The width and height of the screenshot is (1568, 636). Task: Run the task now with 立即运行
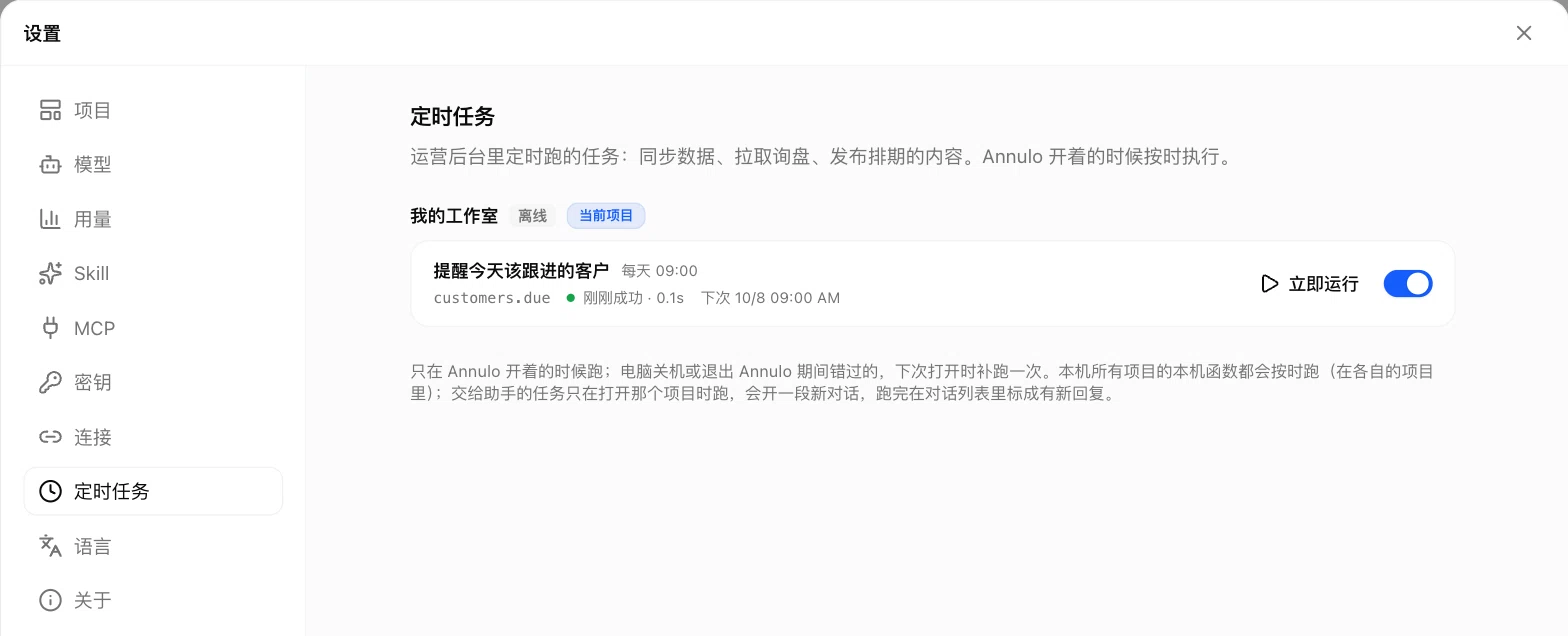click(x=1310, y=284)
